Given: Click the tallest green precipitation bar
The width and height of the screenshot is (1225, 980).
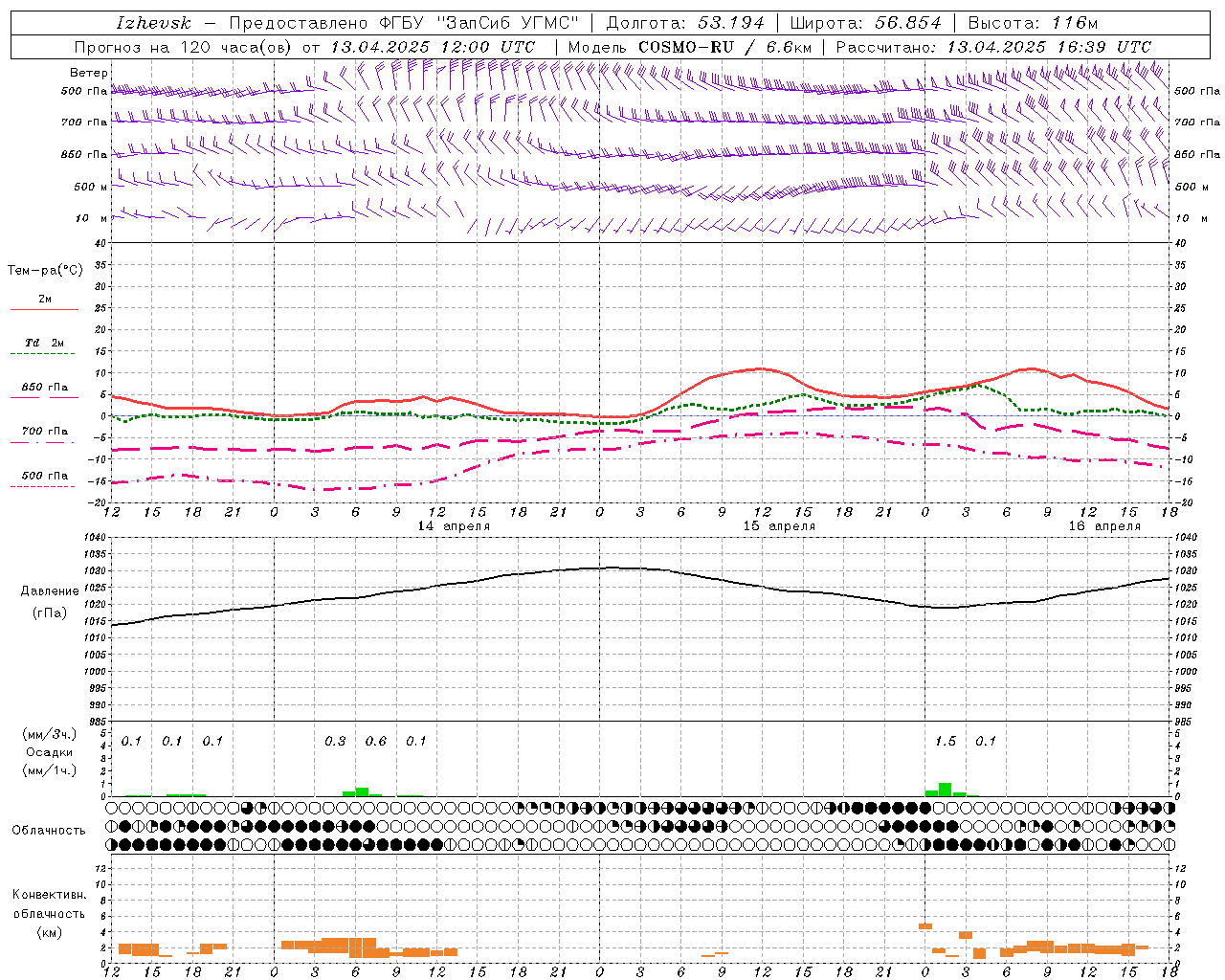Looking at the screenshot, I should tap(945, 790).
